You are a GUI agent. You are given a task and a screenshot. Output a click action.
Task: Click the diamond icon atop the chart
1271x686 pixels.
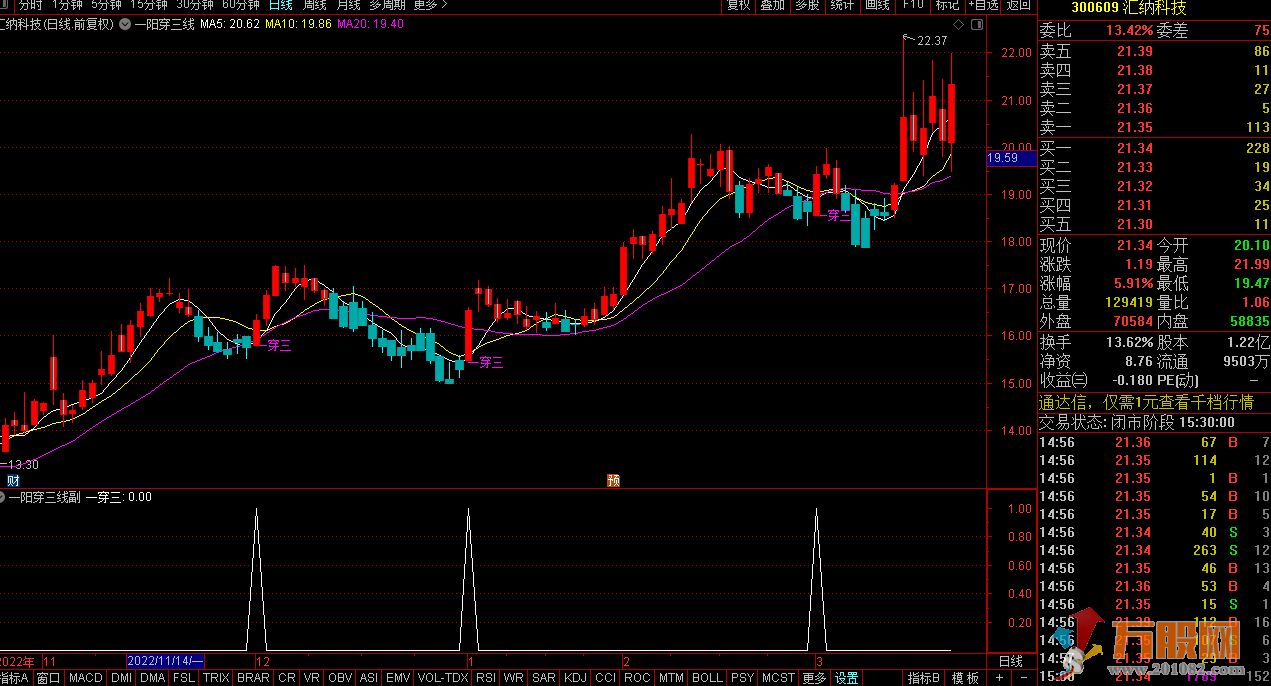tap(958, 23)
